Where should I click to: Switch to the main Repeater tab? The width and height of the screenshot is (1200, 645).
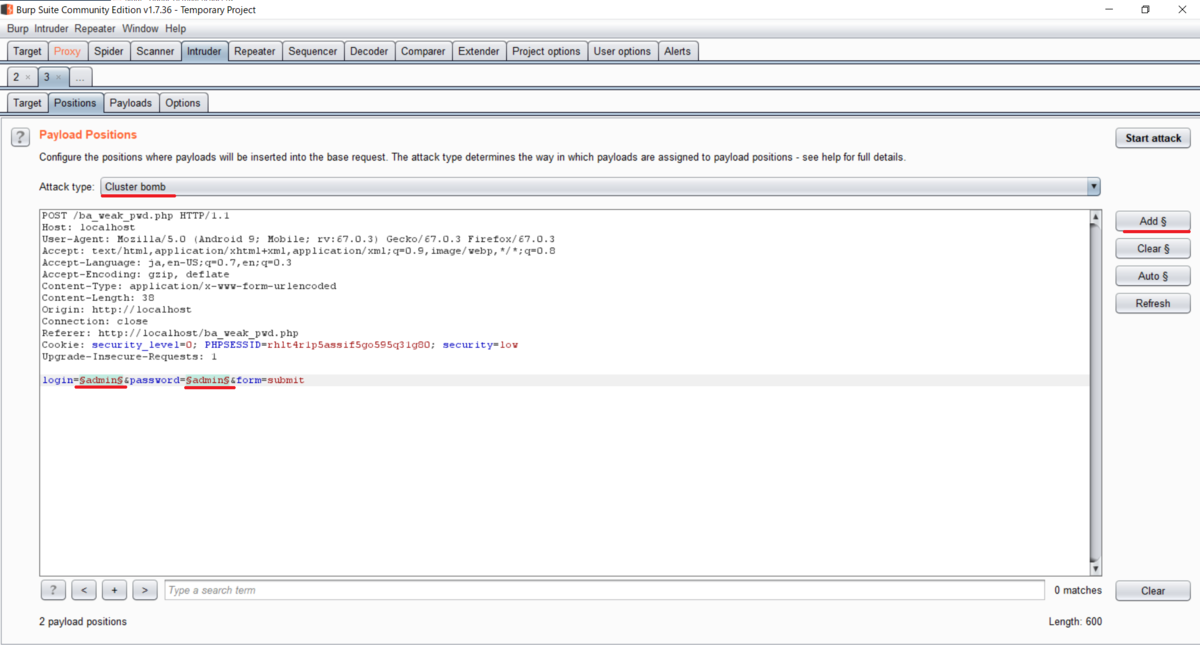tap(255, 51)
